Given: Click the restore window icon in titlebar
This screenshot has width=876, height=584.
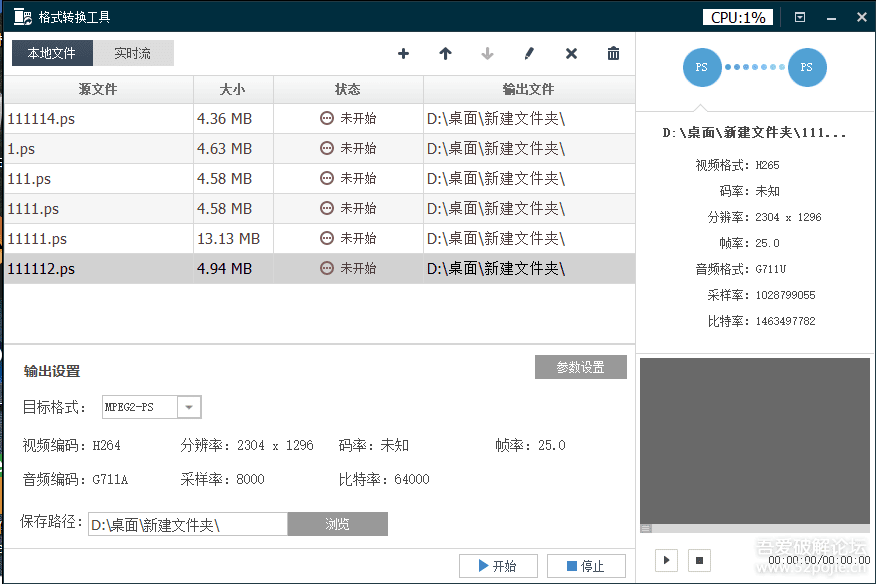Looking at the screenshot, I should tap(797, 17).
